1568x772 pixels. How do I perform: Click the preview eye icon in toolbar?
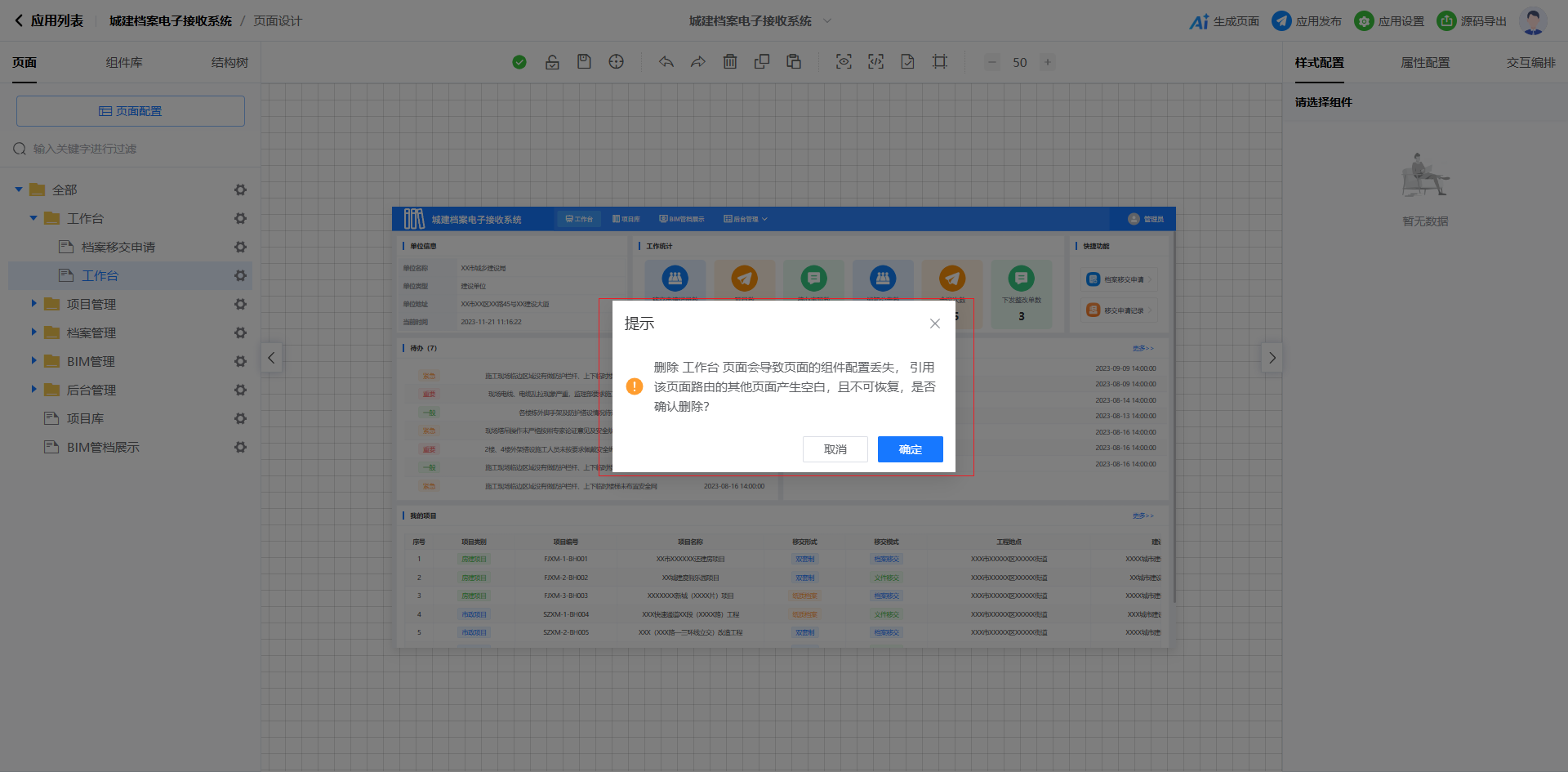pyautogui.click(x=844, y=62)
